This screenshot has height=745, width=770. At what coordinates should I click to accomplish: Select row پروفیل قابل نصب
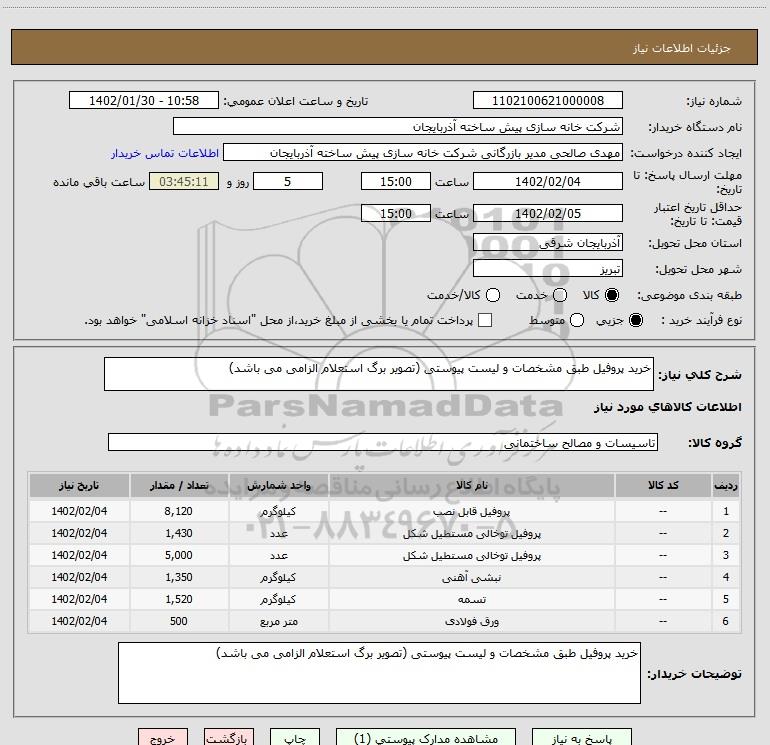point(385,511)
